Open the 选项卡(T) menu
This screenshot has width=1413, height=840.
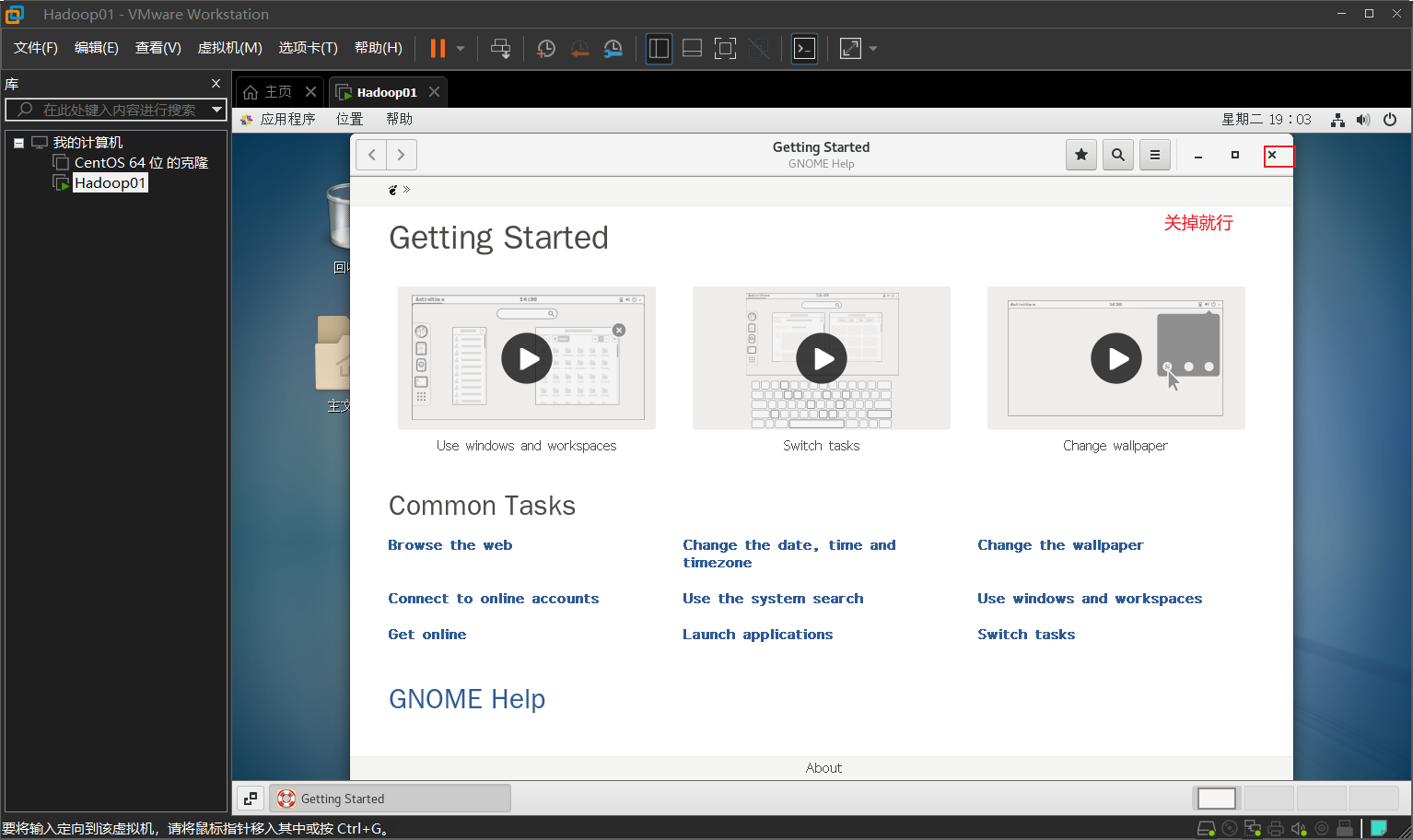point(309,48)
